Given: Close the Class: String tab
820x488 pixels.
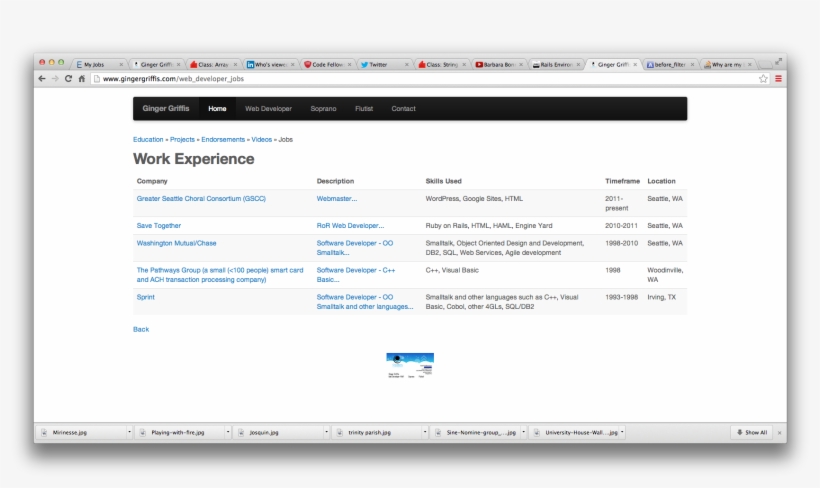Looking at the screenshot, I should point(464,64).
